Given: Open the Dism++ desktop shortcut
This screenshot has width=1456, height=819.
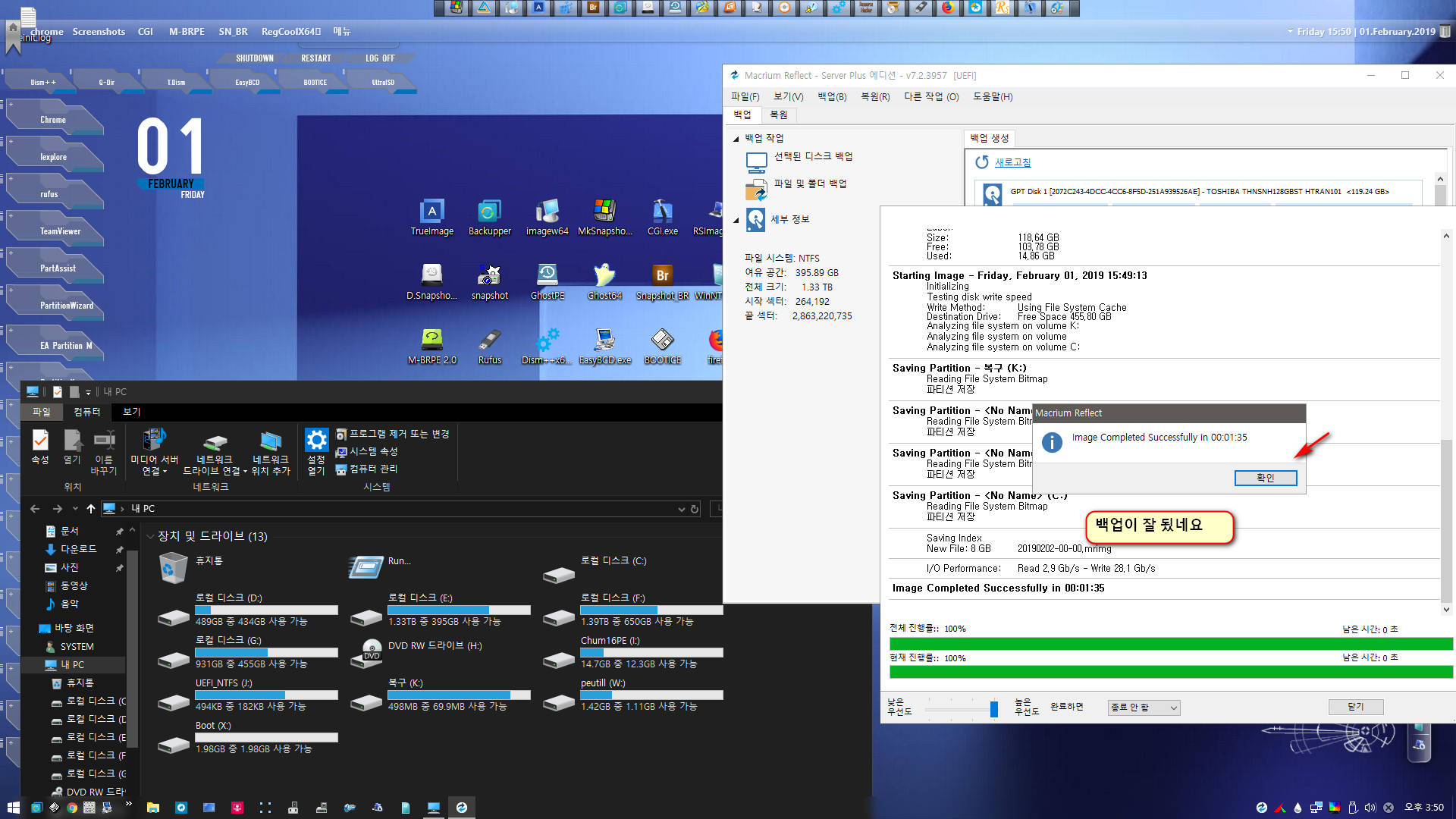Looking at the screenshot, I should coord(547,346).
